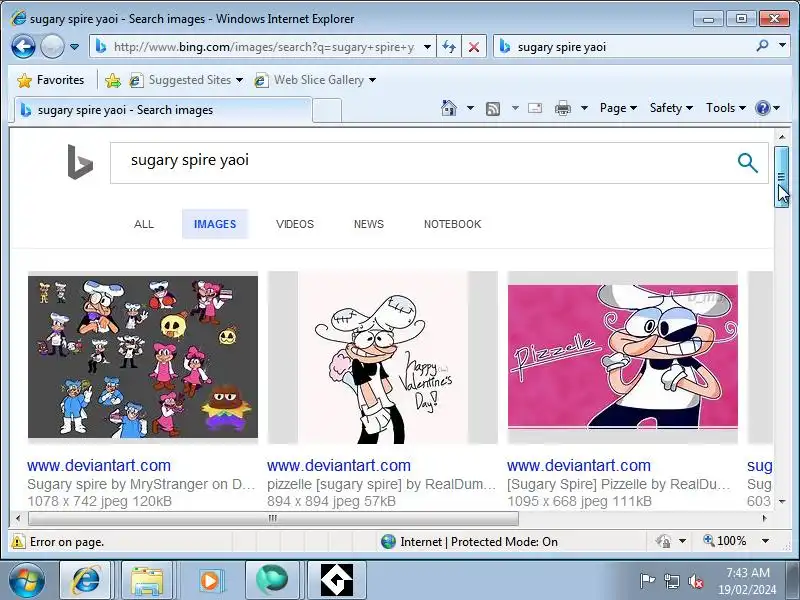The width and height of the screenshot is (800, 600).
Task: Click the red Stop loading button
Action: (x=473, y=47)
